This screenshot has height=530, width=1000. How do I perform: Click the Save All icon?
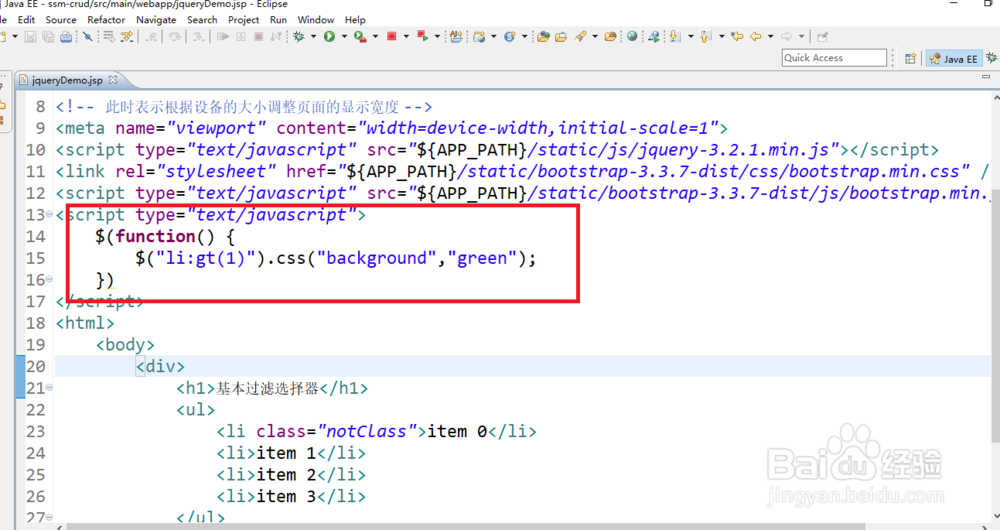click(48, 37)
